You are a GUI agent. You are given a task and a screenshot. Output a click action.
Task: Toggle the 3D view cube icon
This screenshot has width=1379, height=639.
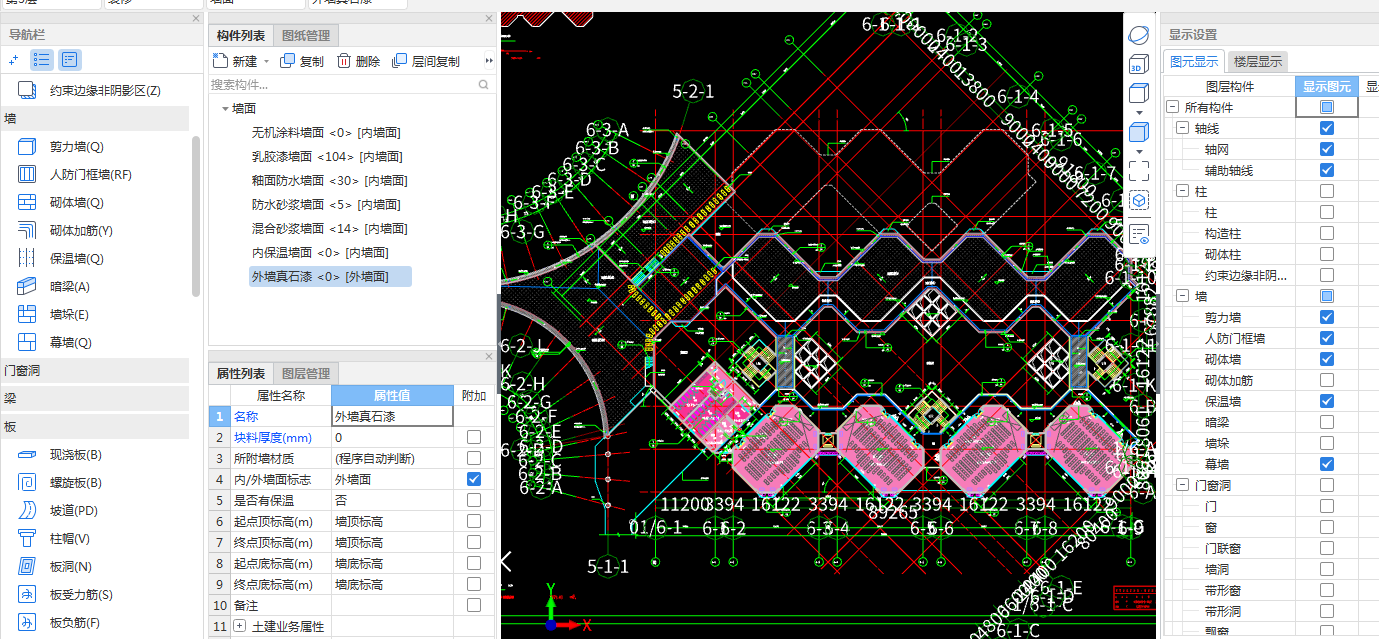(1138, 65)
